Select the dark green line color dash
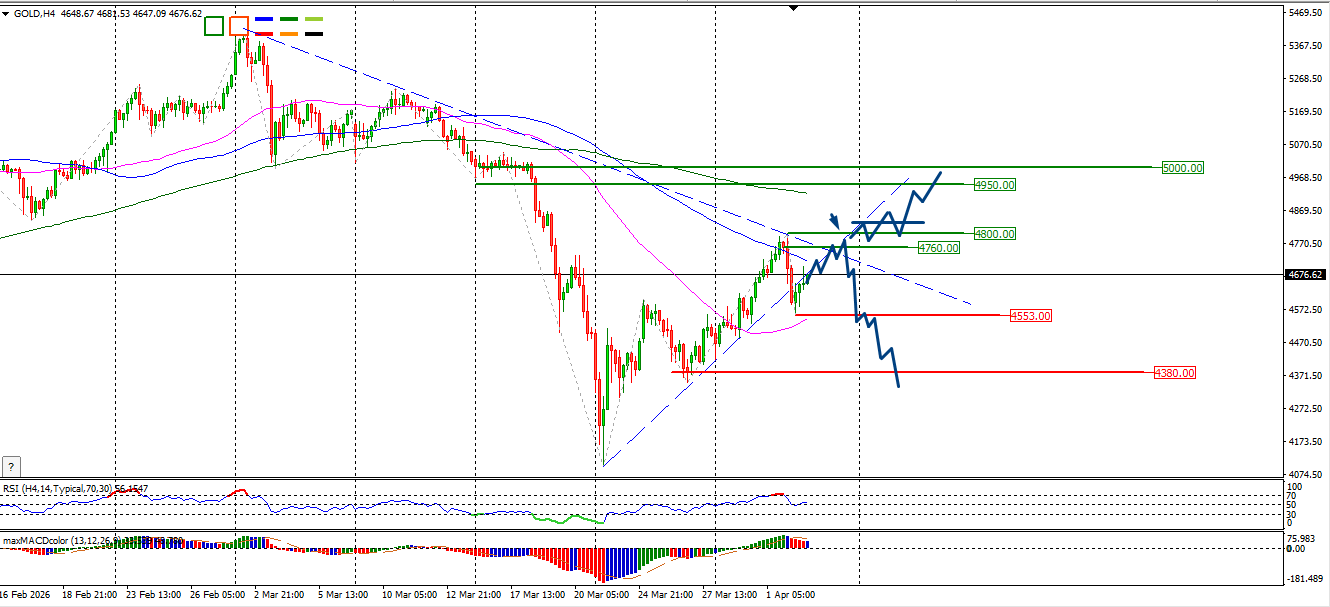 click(289, 19)
